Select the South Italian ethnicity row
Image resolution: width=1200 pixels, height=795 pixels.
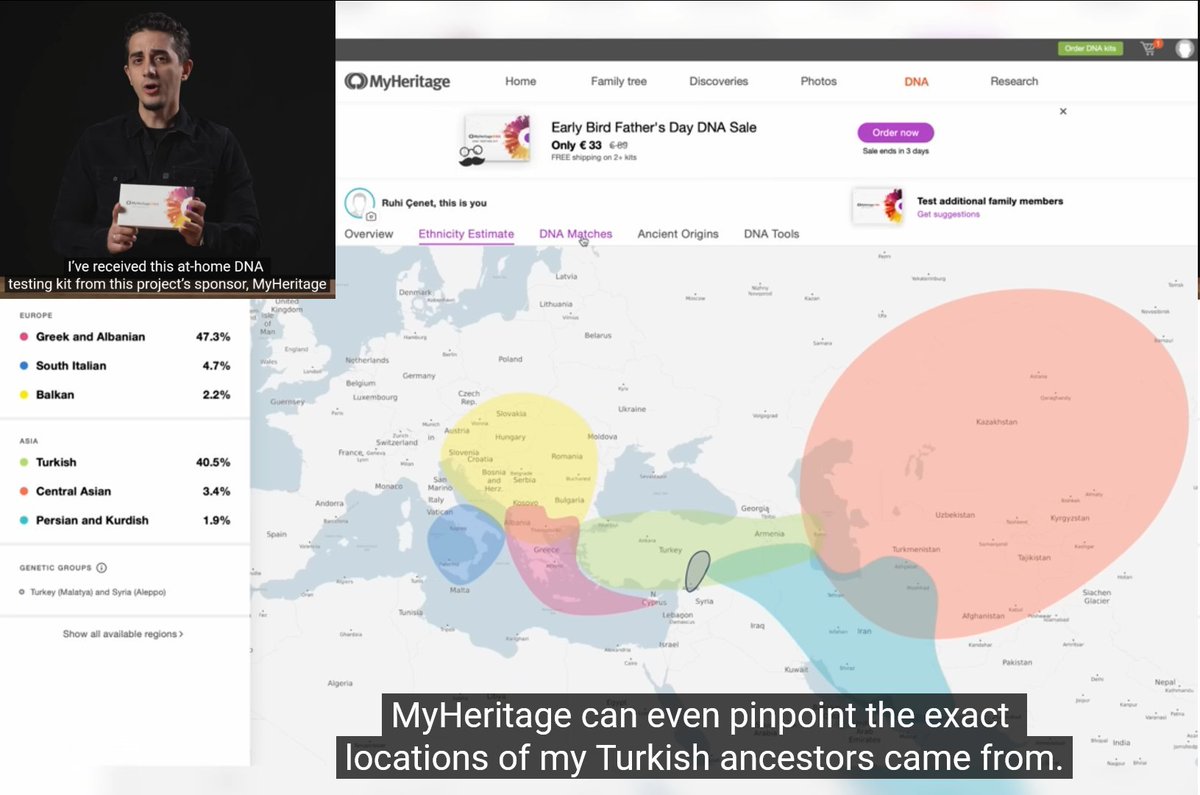click(125, 366)
